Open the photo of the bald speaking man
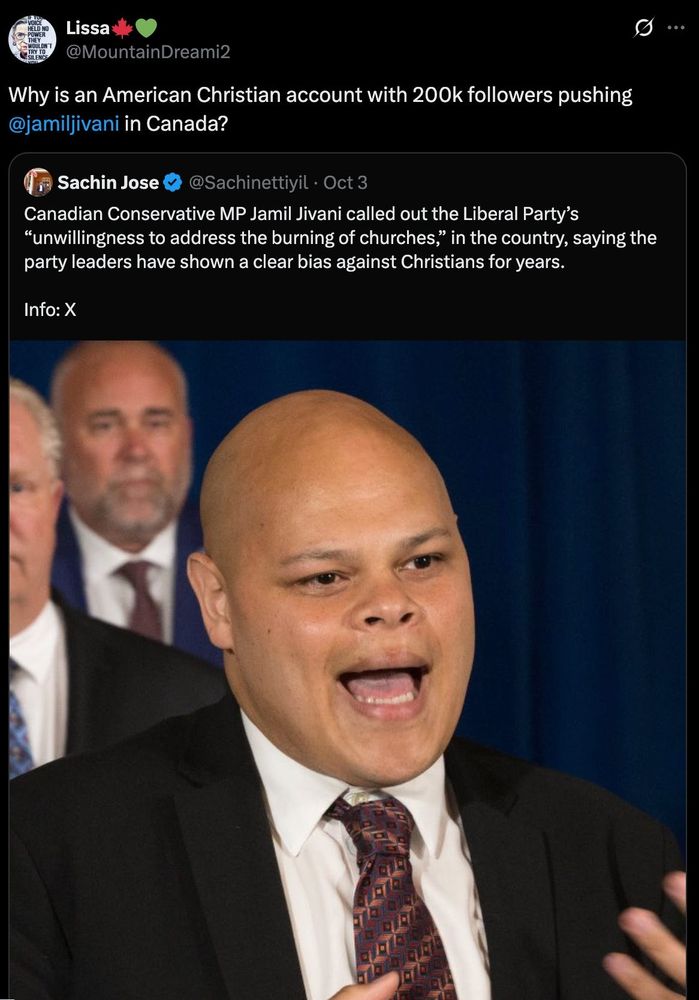This screenshot has height=1000, width=699. [348, 670]
